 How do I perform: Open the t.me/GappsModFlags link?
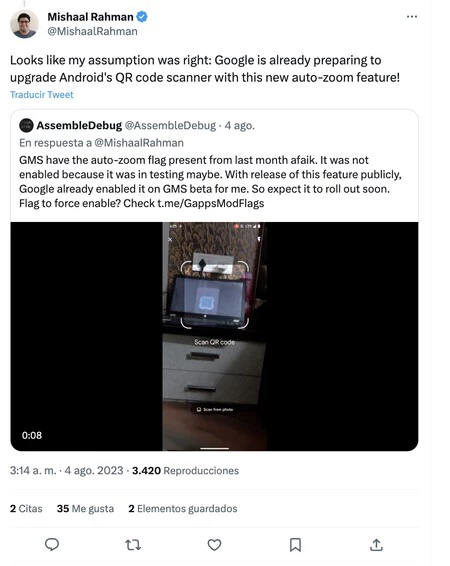(211, 203)
